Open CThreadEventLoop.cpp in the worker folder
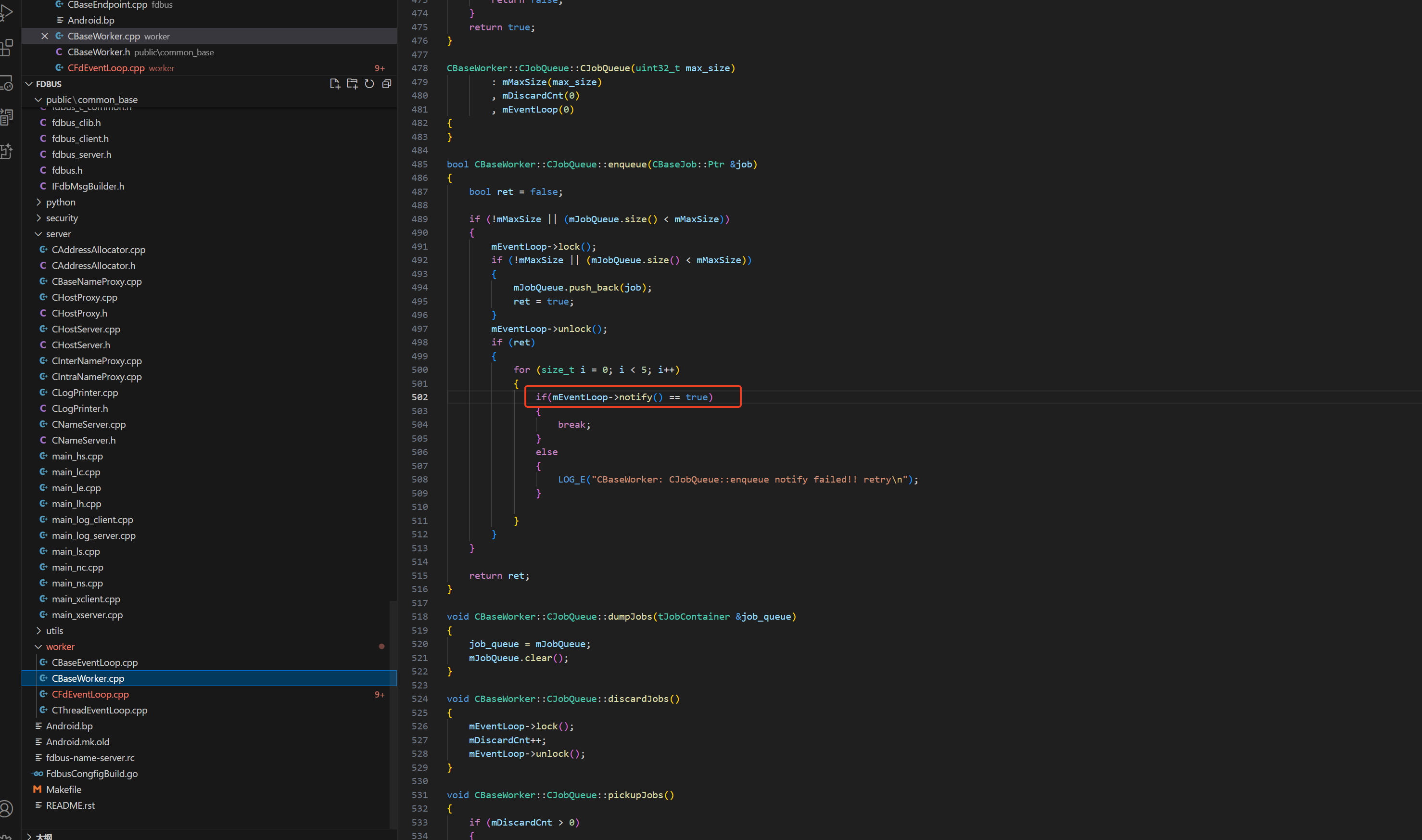This screenshot has height=840, width=1422. coord(209,710)
